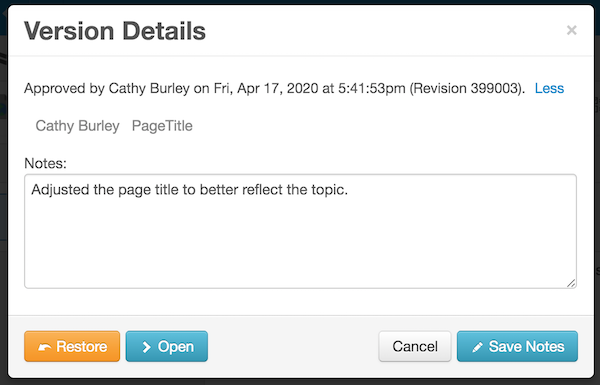This screenshot has height=385, width=600.
Task: Save the notes with Save Notes
Action: pyautogui.click(x=517, y=346)
